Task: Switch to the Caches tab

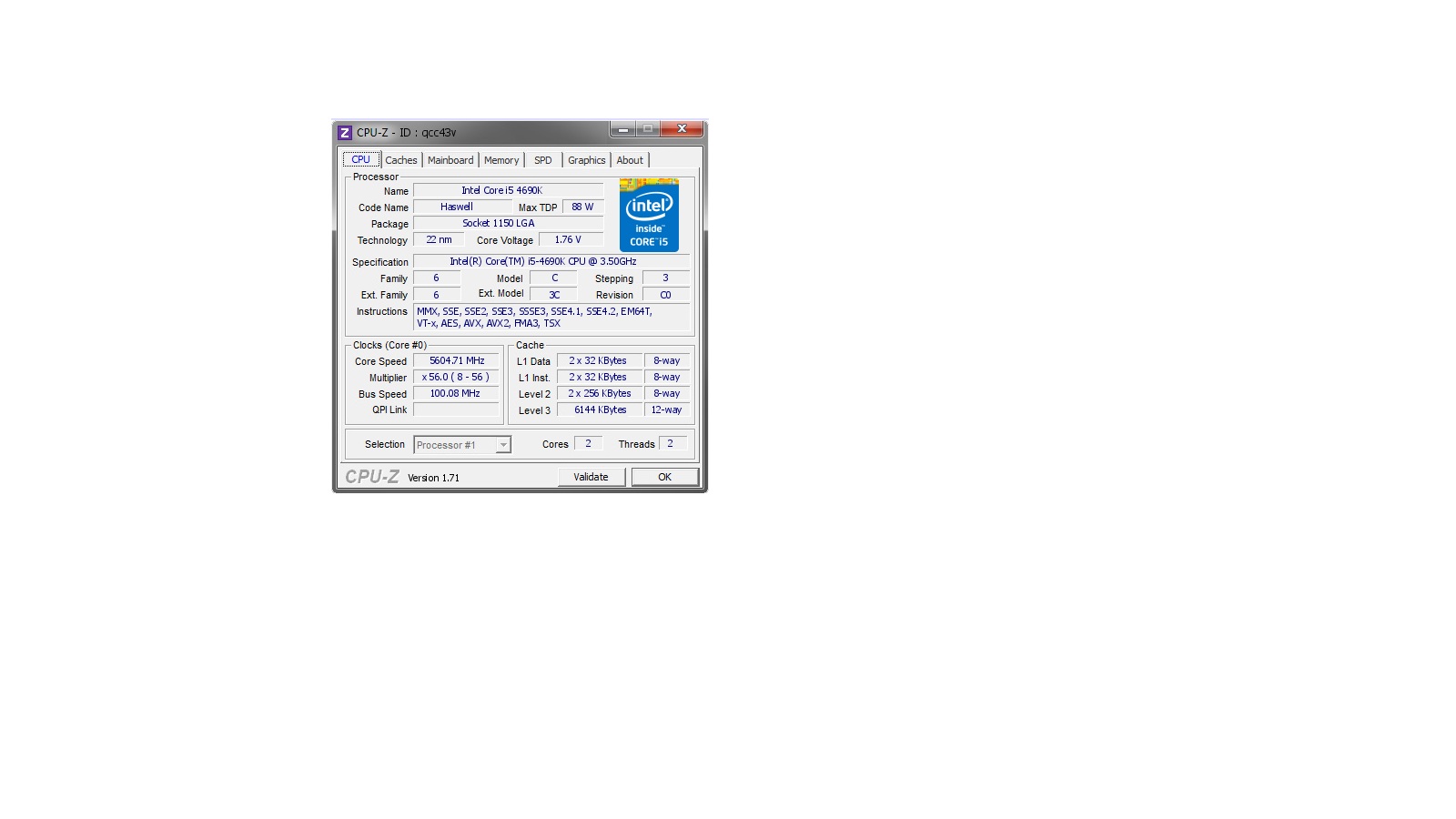Action: coord(400,160)
